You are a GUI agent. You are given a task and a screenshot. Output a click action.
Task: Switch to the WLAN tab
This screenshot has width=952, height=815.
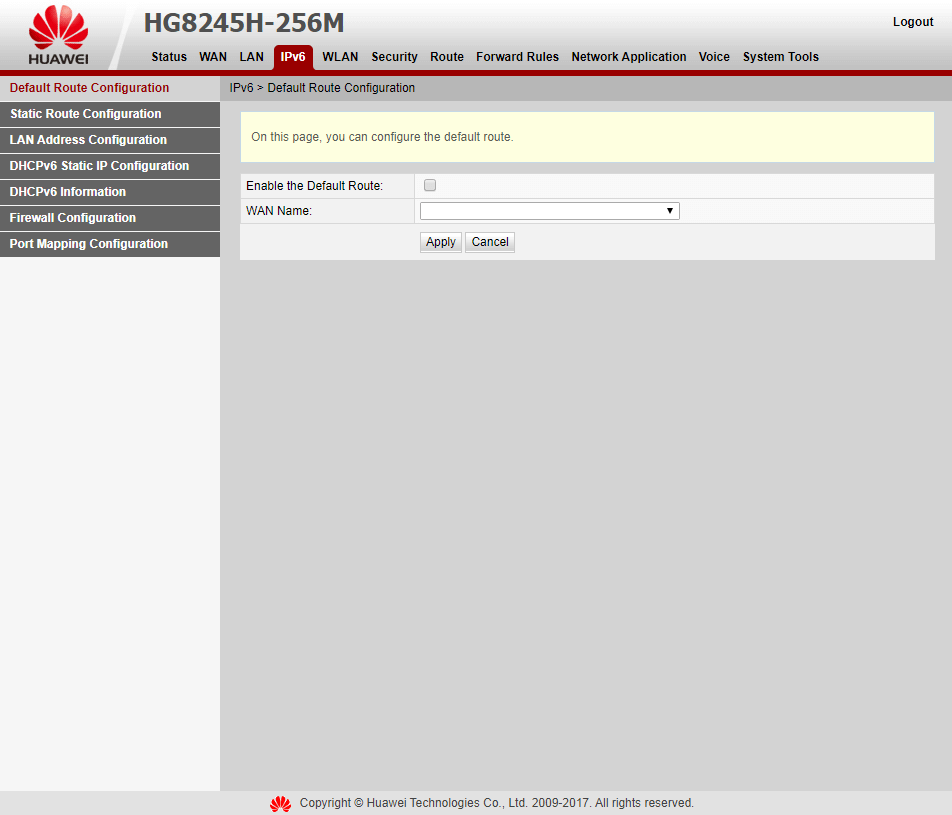[340, 57]
